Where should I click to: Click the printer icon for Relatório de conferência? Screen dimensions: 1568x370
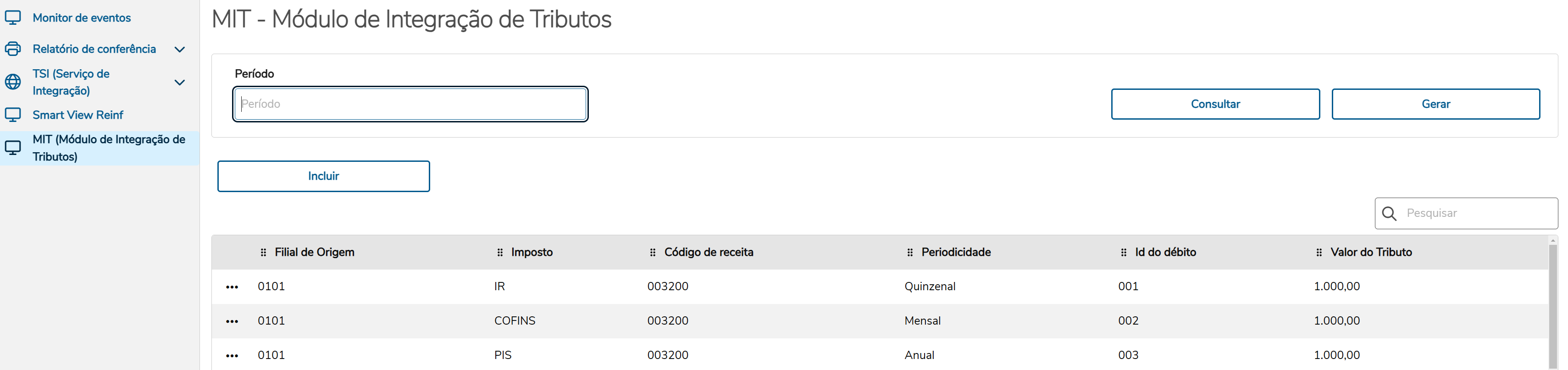coord(13,49)
